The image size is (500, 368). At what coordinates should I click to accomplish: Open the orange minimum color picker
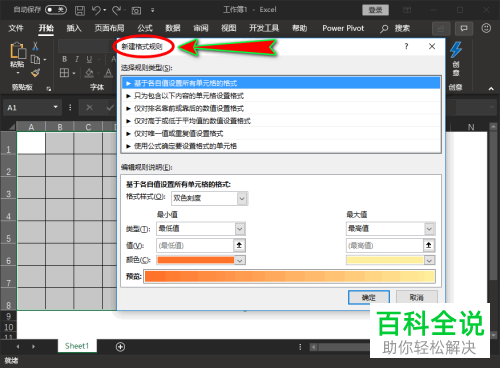(201, 260)
